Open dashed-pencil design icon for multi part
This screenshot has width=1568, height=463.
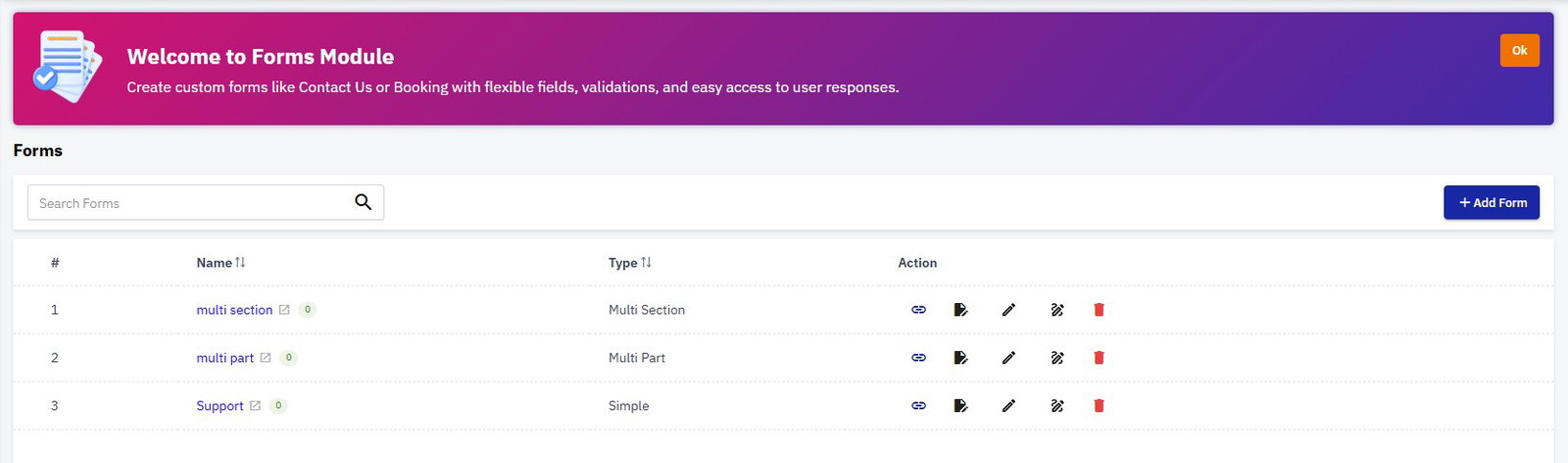tap(1056, 358)
